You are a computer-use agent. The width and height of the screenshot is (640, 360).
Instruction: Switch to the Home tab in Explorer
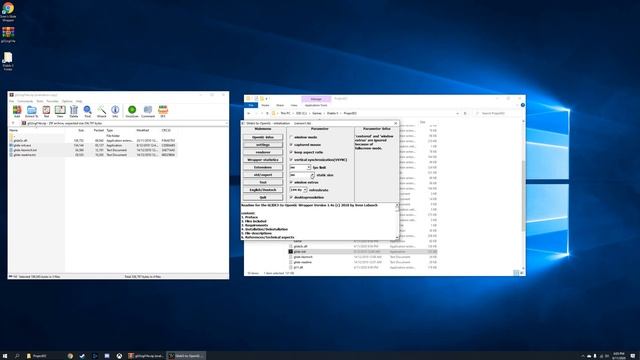(265, 105)
